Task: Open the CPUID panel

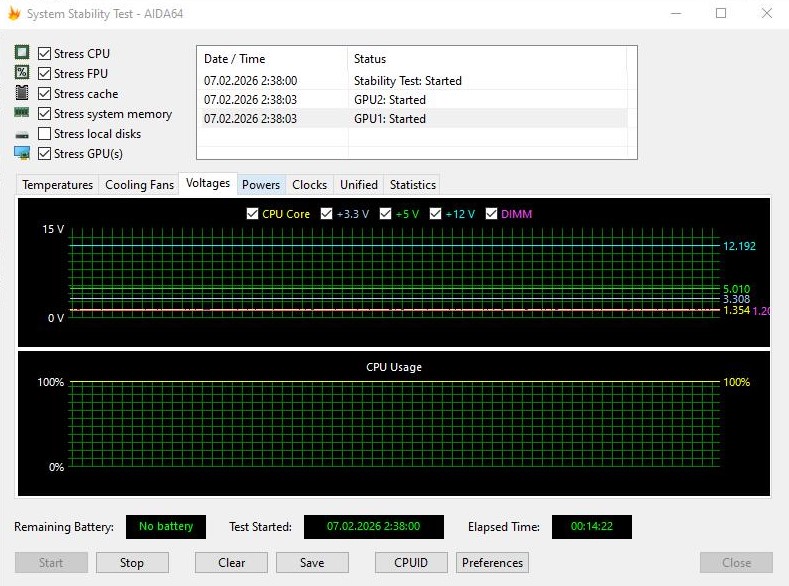Action: coord(411,562)
